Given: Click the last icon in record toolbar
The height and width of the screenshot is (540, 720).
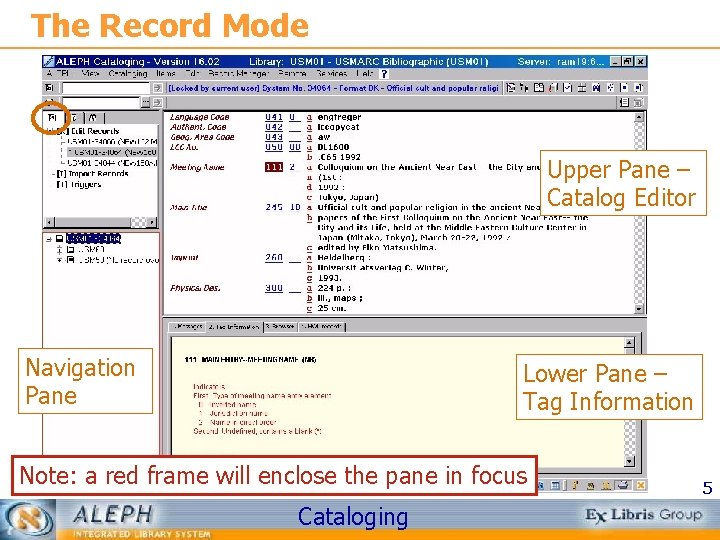Looking at the screenshot, I should (639, 88).
